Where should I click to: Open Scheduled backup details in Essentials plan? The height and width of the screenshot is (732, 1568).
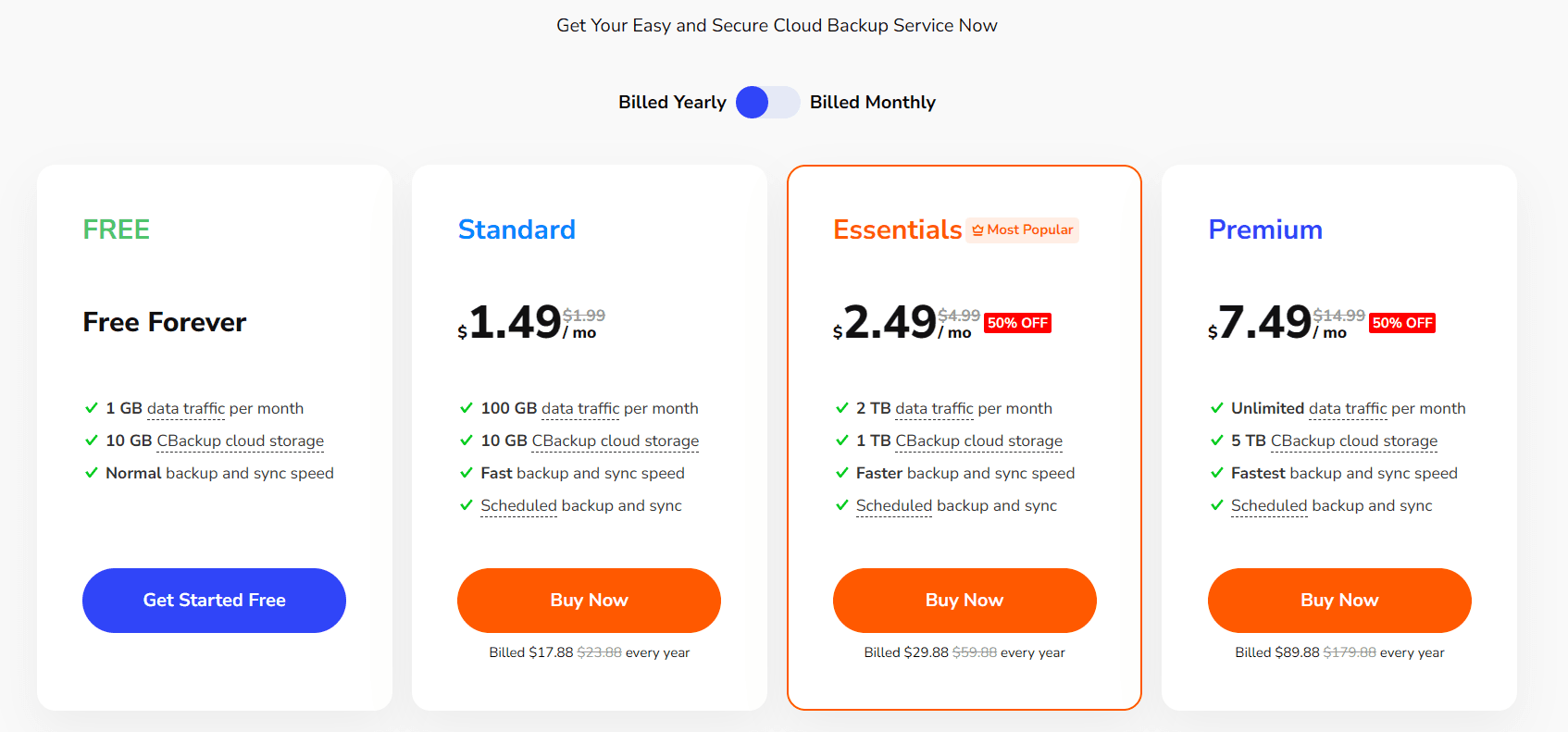point(894,505)
